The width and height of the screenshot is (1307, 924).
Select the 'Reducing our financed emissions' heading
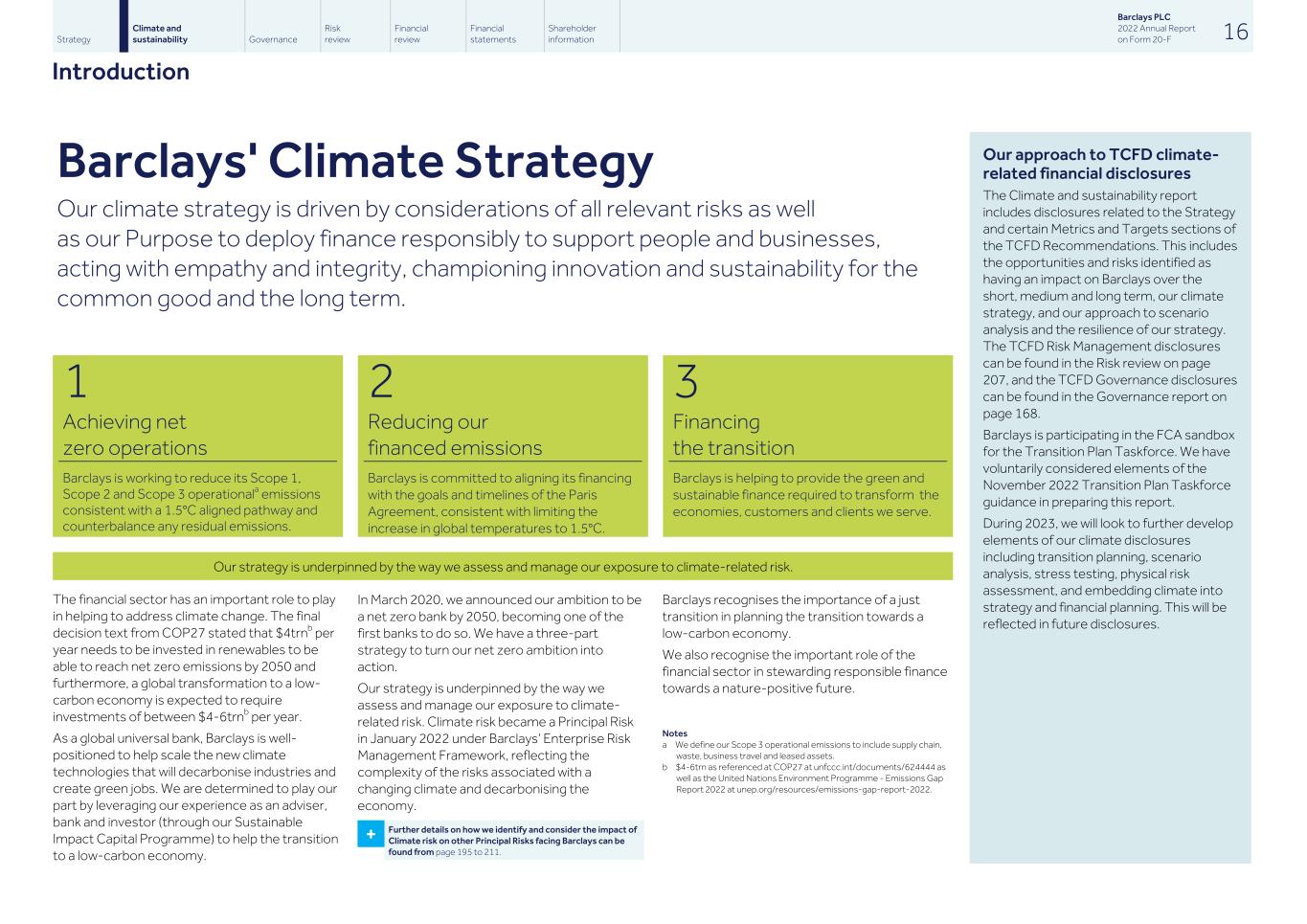(x=454, y=435)
